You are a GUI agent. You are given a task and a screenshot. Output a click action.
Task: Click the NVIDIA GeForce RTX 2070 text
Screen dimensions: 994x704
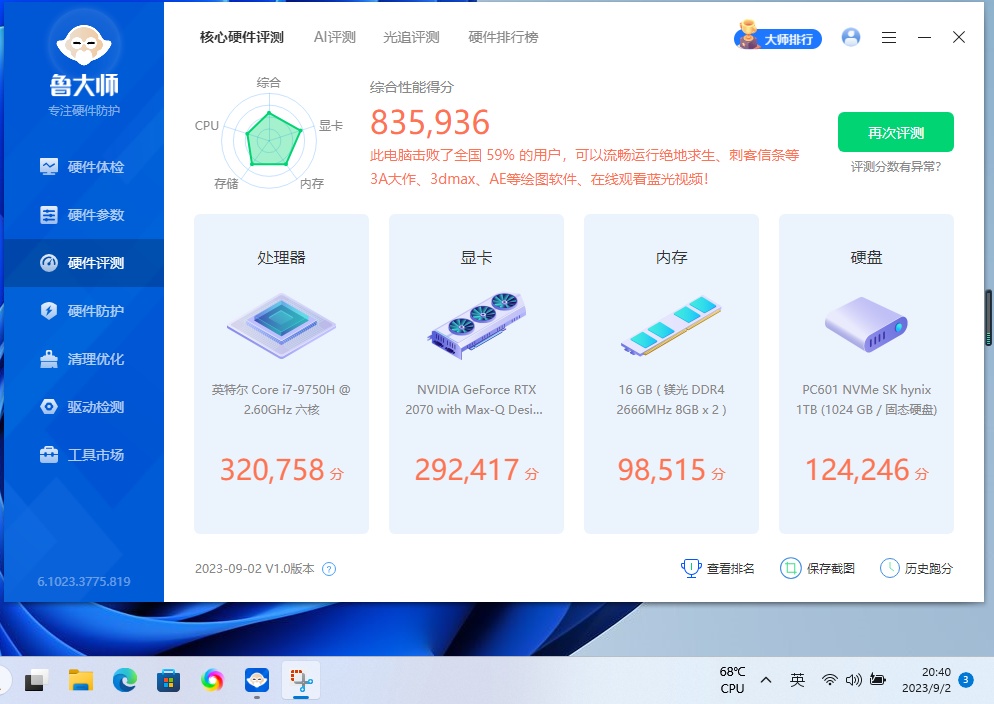474,399
